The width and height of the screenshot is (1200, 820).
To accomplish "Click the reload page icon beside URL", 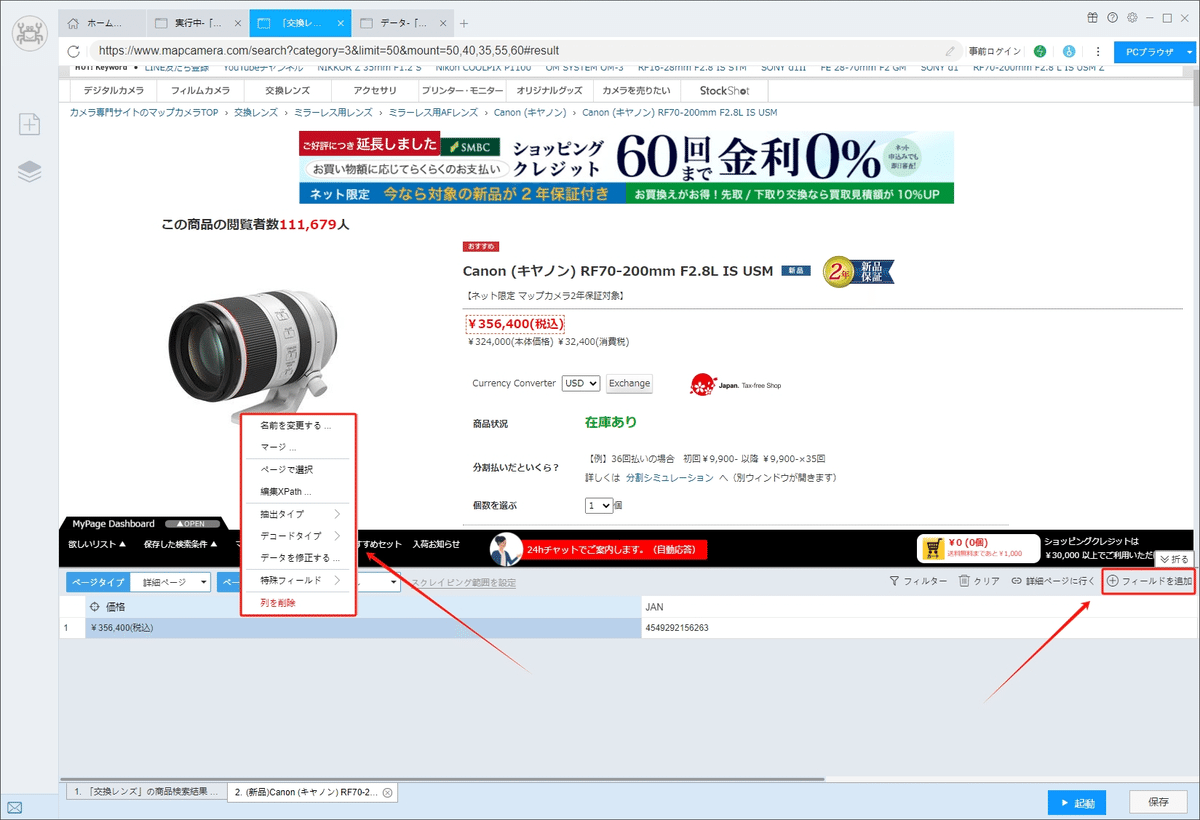I will click(x=74, y=51).
